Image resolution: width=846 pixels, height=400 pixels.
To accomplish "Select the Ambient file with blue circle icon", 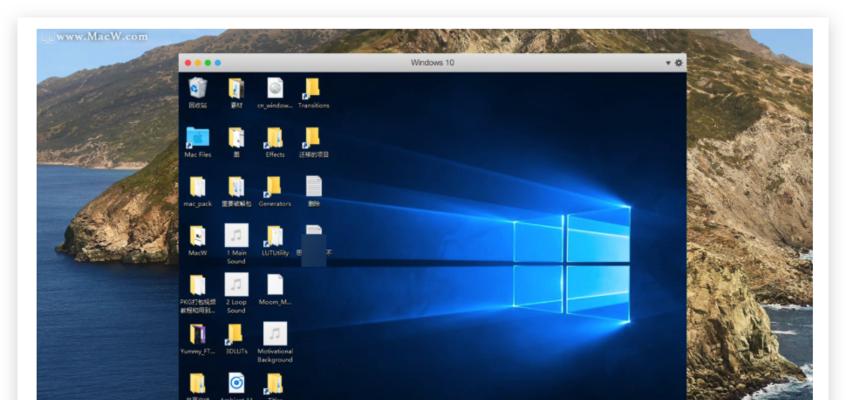I will [x=236, y=385].
